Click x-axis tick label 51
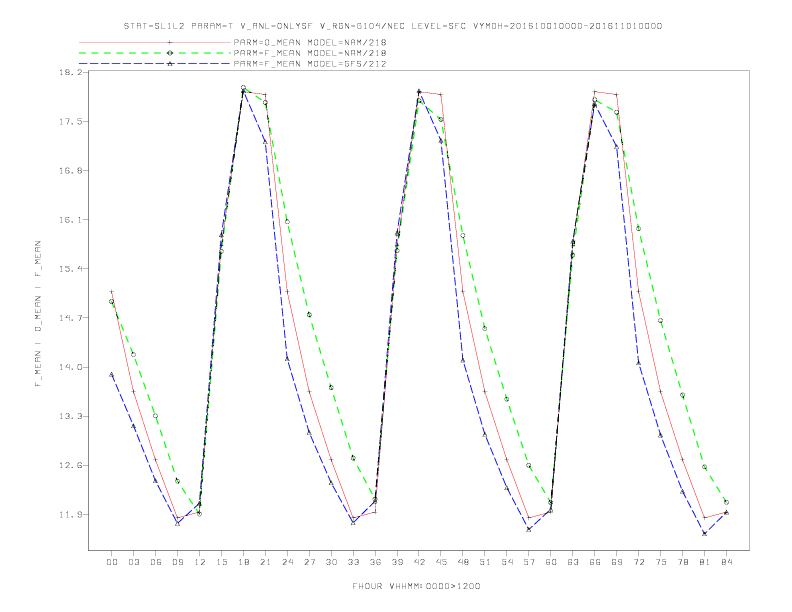Viewport: 792px width, 612px height. [x=485, y=562]
